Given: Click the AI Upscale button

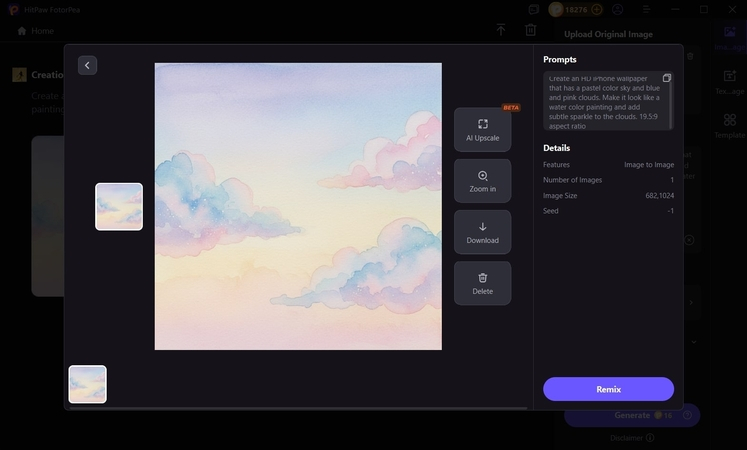Looking at the screenshot, I should 482,130.
